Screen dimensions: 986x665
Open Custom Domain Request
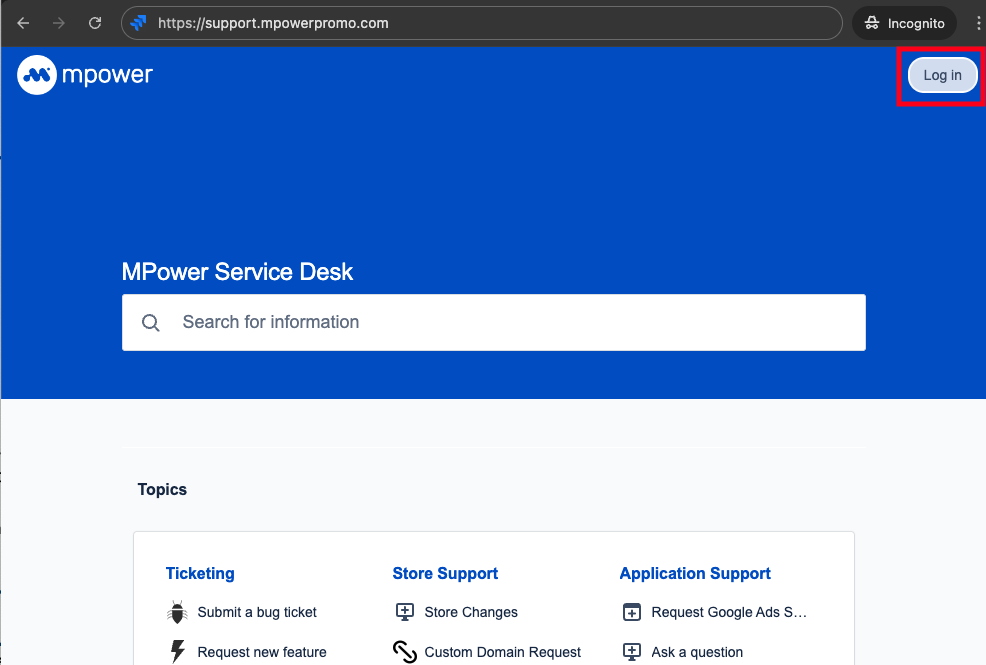(502, 652)
